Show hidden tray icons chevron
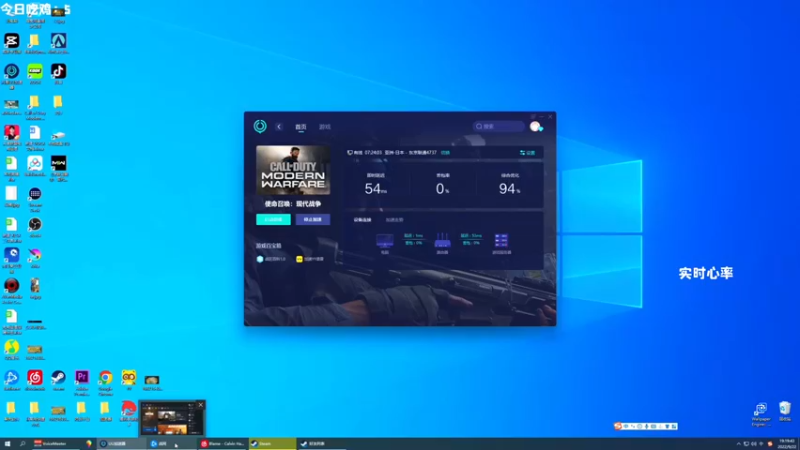The image size is (800, 450). [738, 444]
